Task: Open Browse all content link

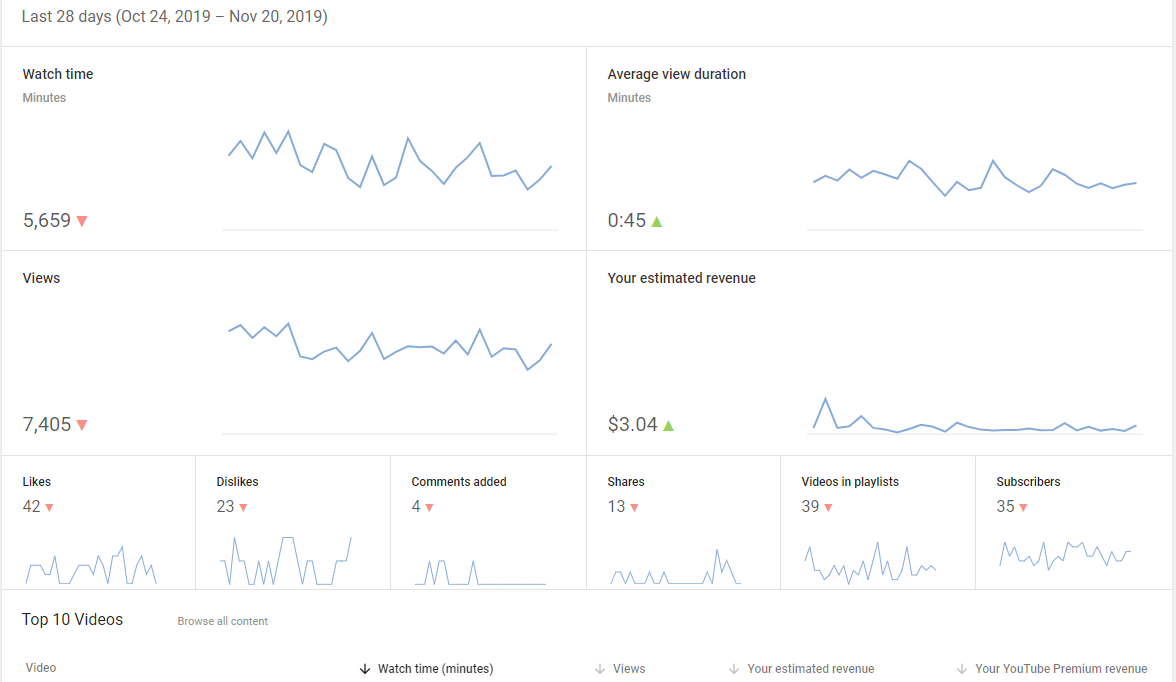Action: click(x=223, y=621)
